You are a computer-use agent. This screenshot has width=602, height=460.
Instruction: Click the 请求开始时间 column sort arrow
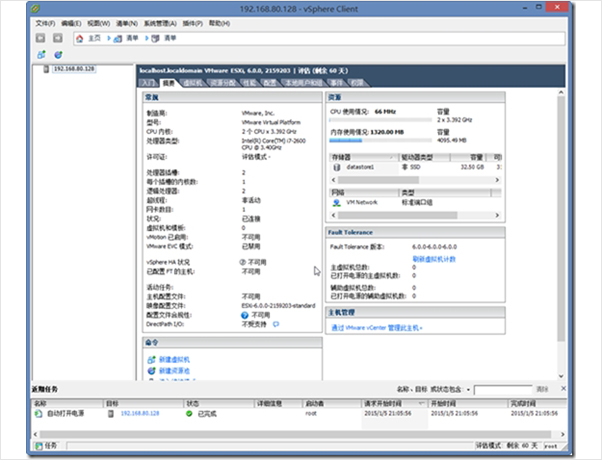(x=421, y=404)
